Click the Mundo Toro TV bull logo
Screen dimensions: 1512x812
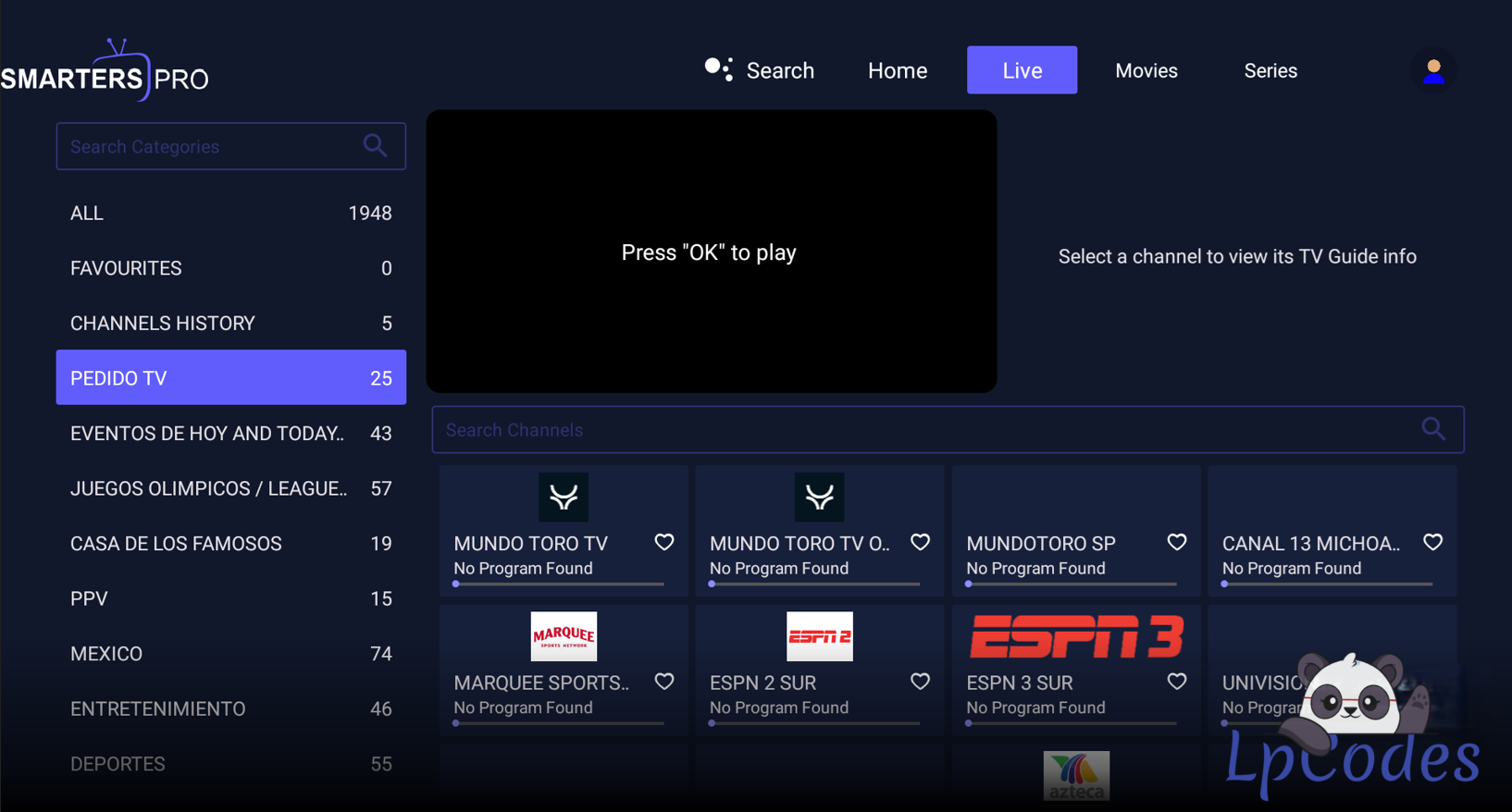point(564,498)
